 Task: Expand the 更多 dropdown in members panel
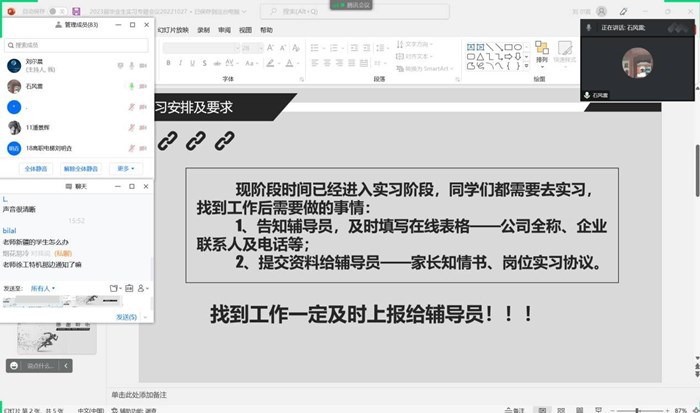click(126, 169)
